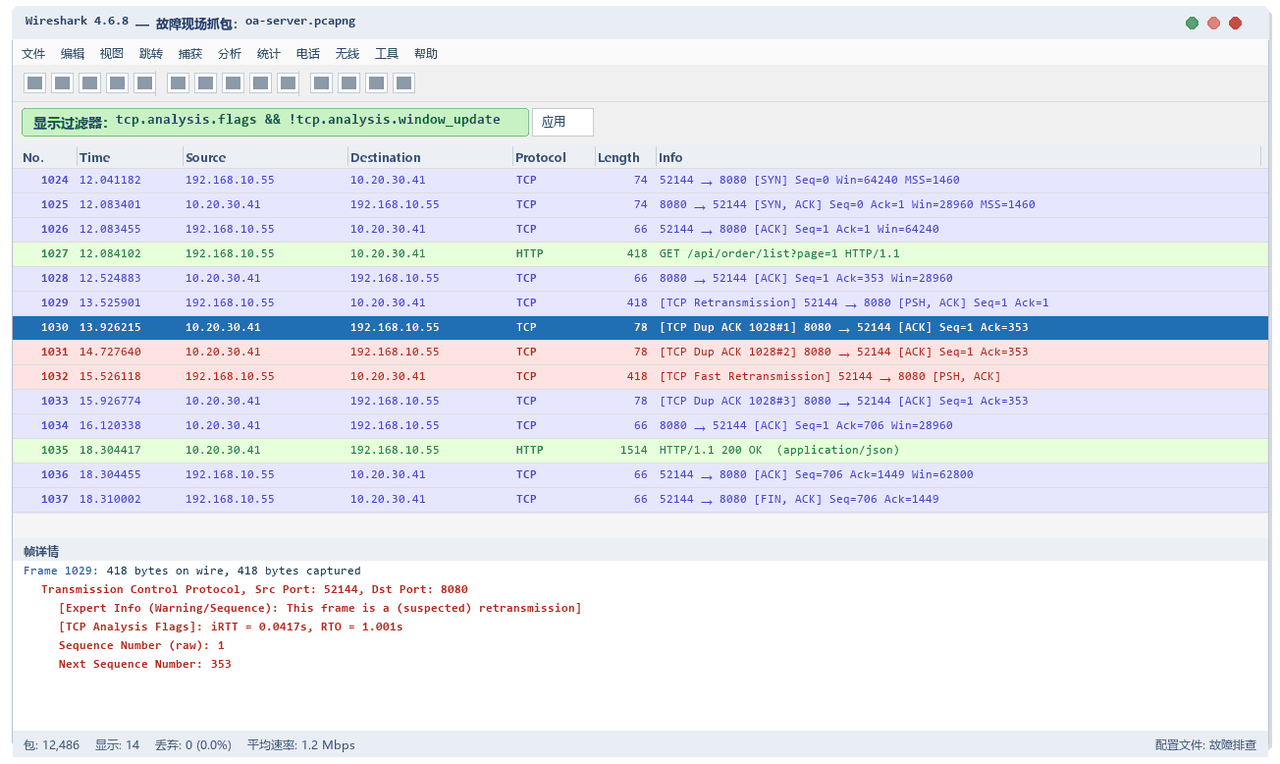The width and height of the screenshot is (1280, 764).
Task: Click the 应用 filter button
Action: click(562, 122)
